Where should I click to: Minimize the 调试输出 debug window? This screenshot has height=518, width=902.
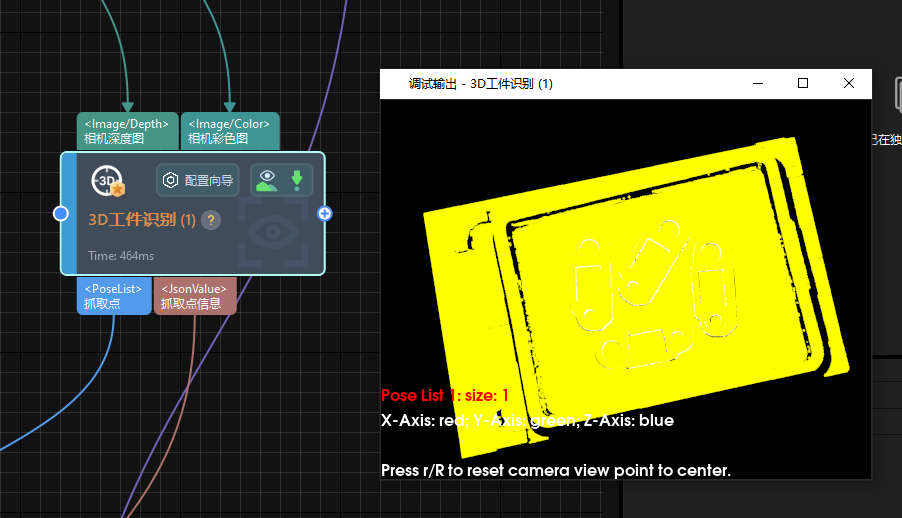pos(758,83)
